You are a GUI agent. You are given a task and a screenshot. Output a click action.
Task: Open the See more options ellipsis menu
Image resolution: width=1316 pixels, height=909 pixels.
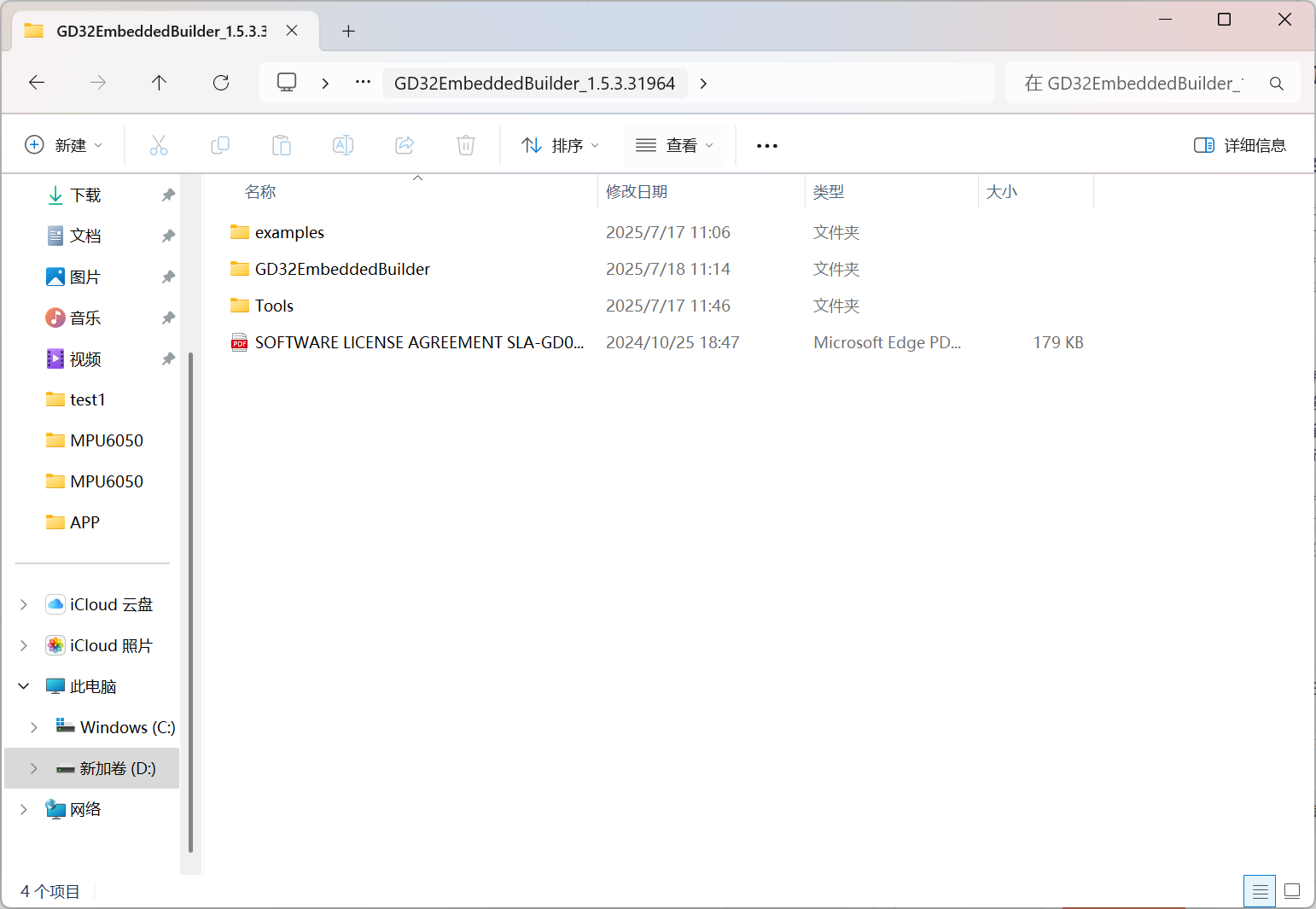pos(767,146)
